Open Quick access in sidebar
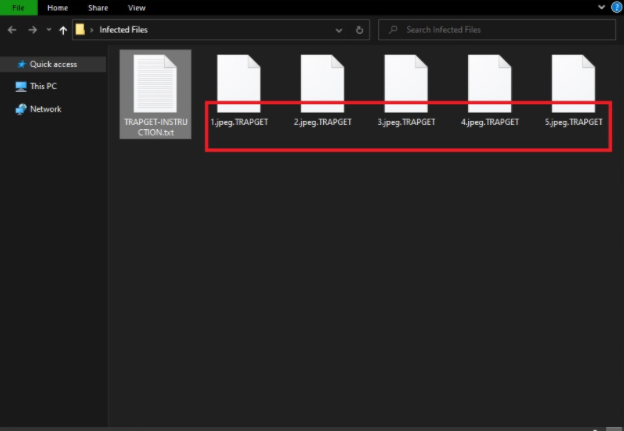This screenshot has width=624, height=431. click(53, 64)
